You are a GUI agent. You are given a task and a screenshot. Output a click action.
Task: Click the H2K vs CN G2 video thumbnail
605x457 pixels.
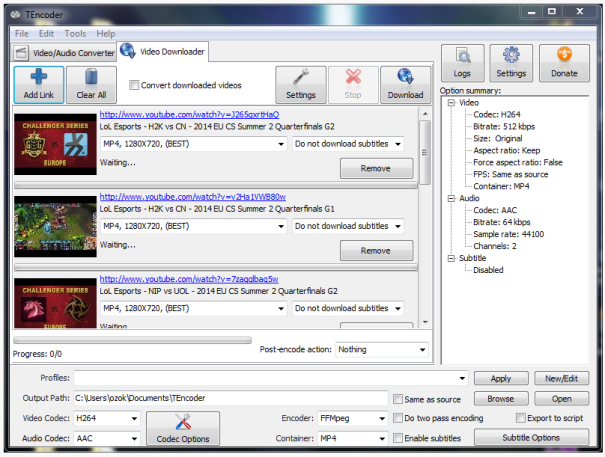[x=55, y=144]
